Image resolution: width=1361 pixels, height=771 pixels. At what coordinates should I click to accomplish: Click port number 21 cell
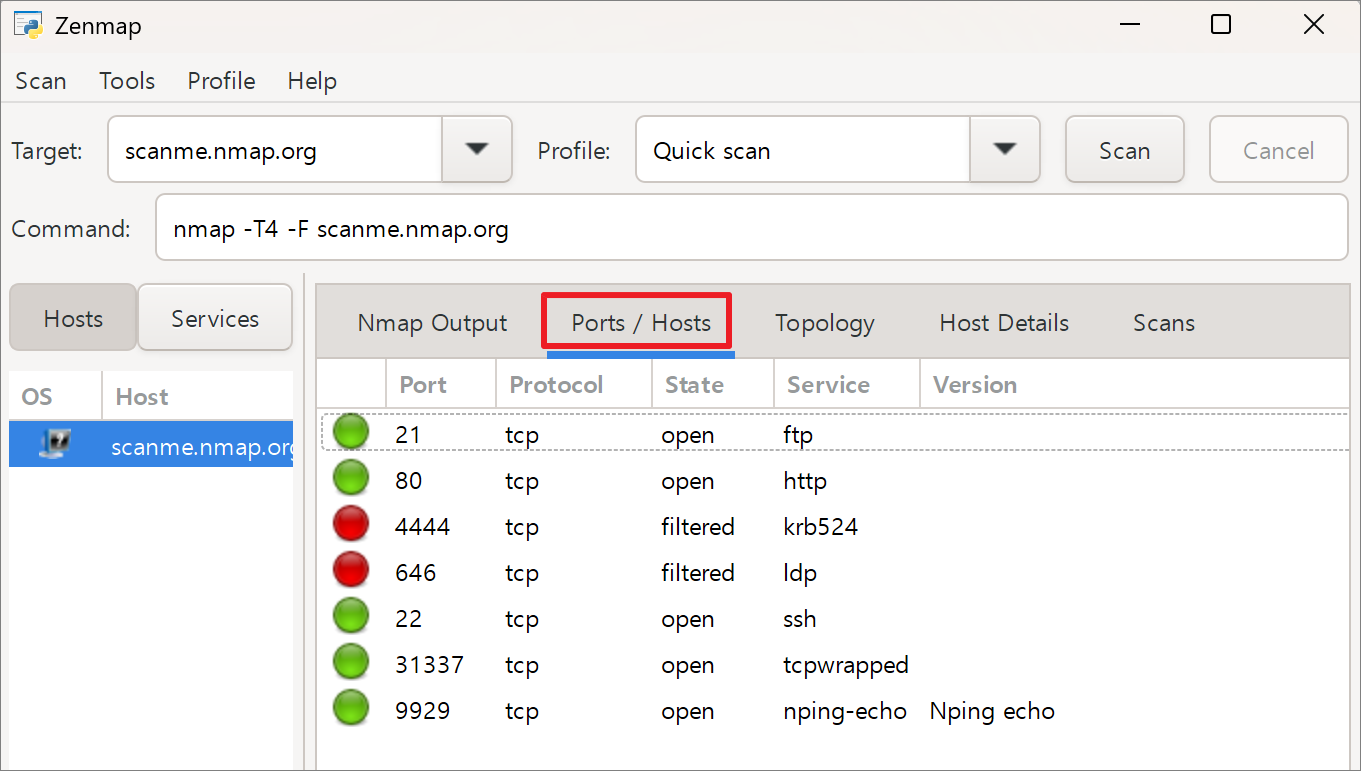408,435
